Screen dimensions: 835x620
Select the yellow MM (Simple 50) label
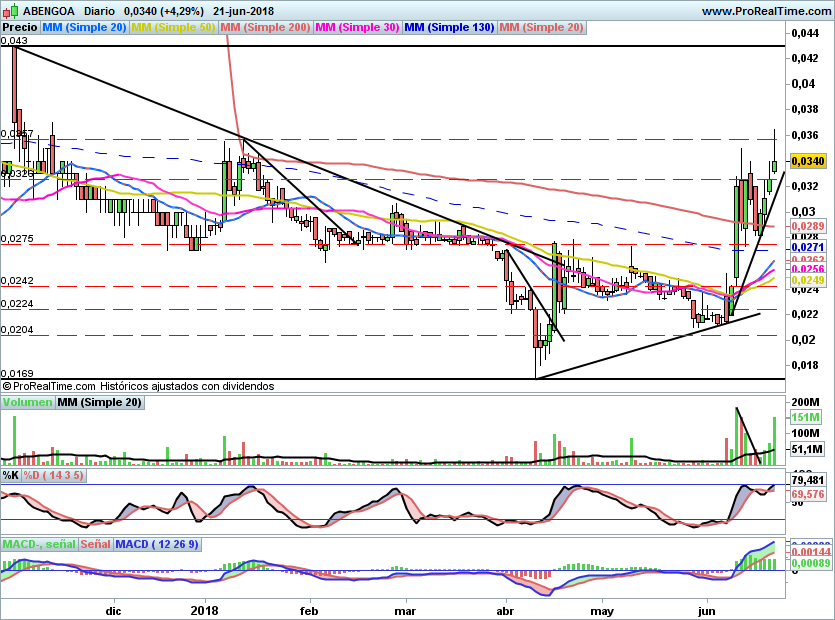tap(173, 27)
